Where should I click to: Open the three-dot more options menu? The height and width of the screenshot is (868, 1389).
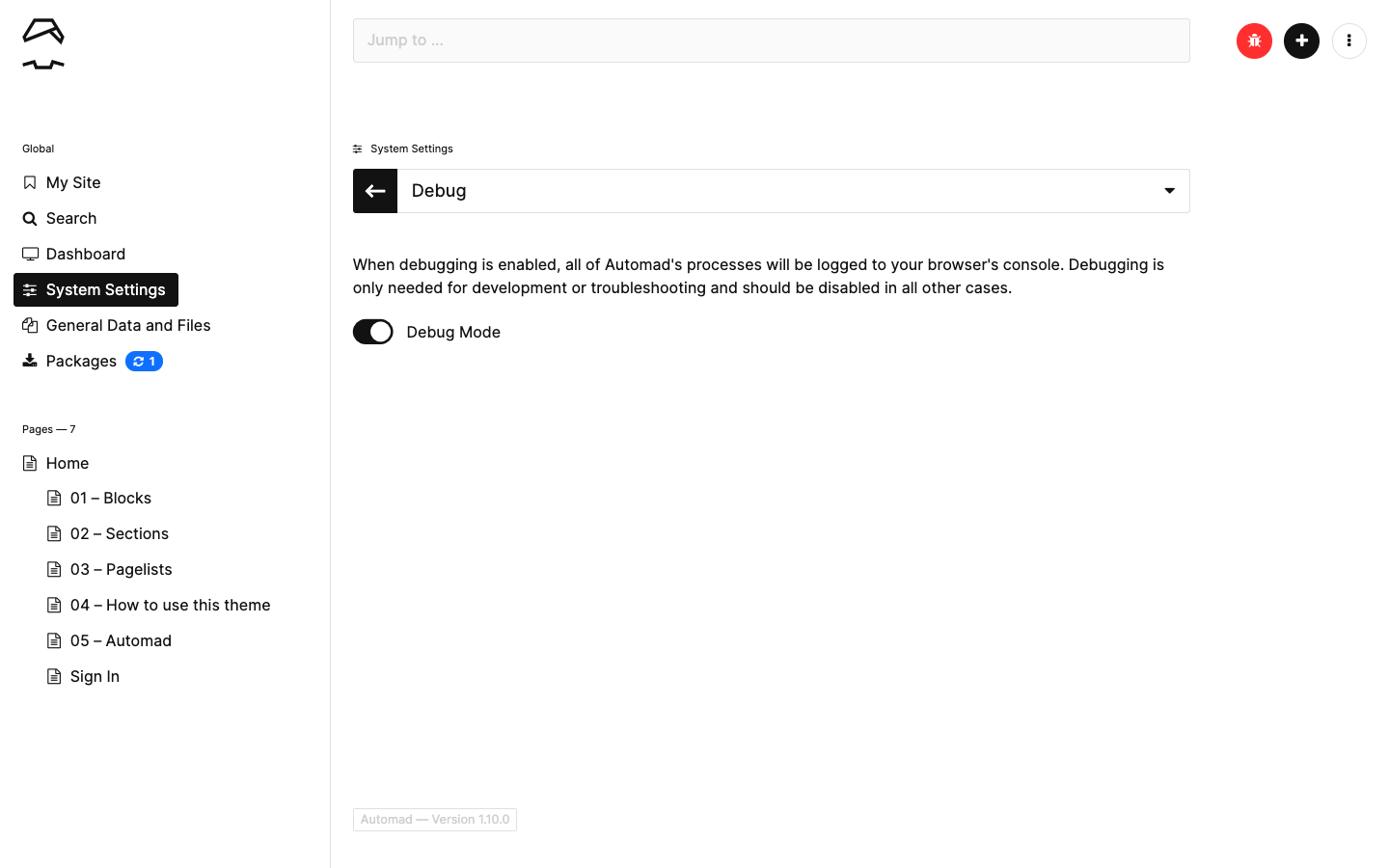[x=1348, y=41]
